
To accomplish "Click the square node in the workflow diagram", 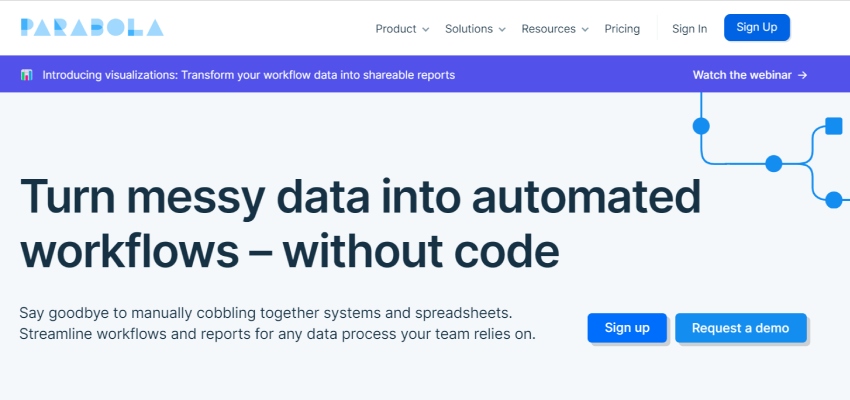I will pyautogui.click(x=833, y=127).
